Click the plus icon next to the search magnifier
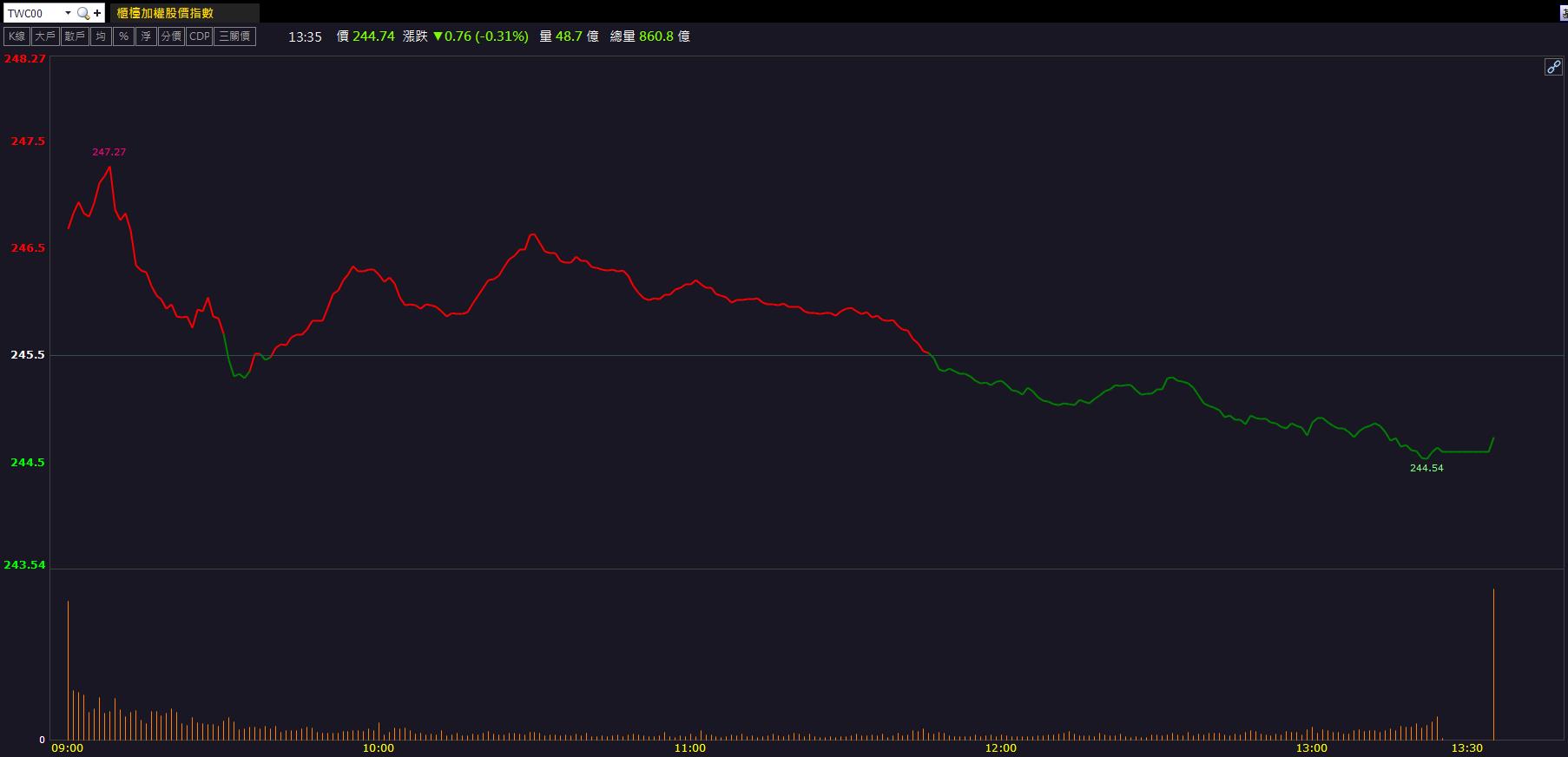1568x757 pixels. [97, 13]
